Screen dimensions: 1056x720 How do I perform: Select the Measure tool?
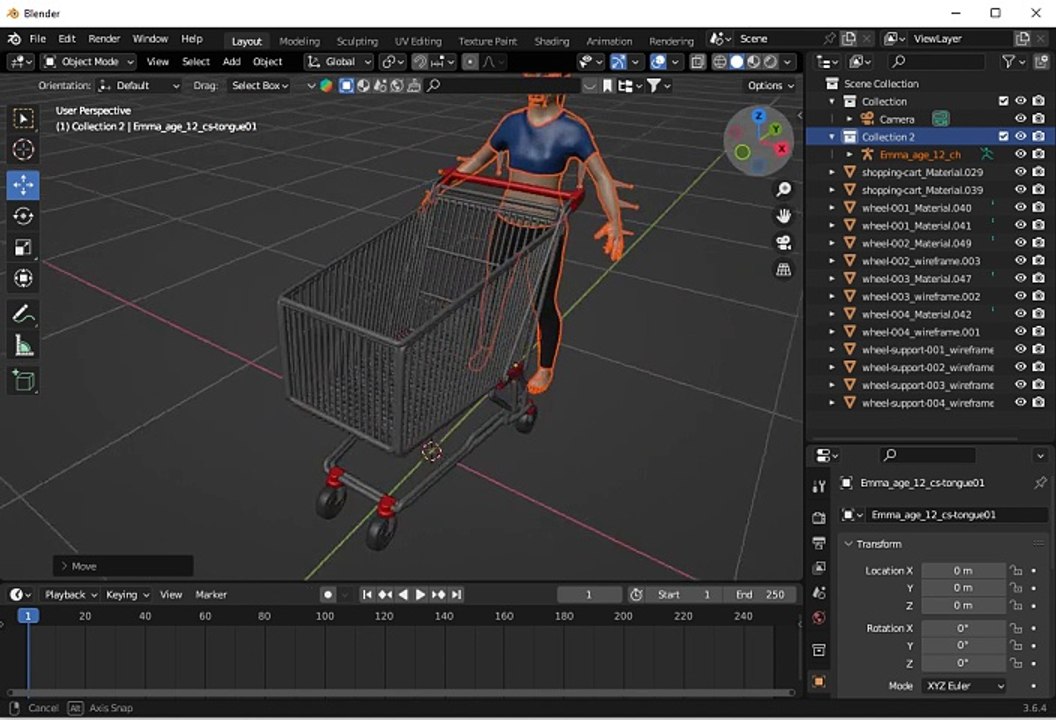point(24,346)
